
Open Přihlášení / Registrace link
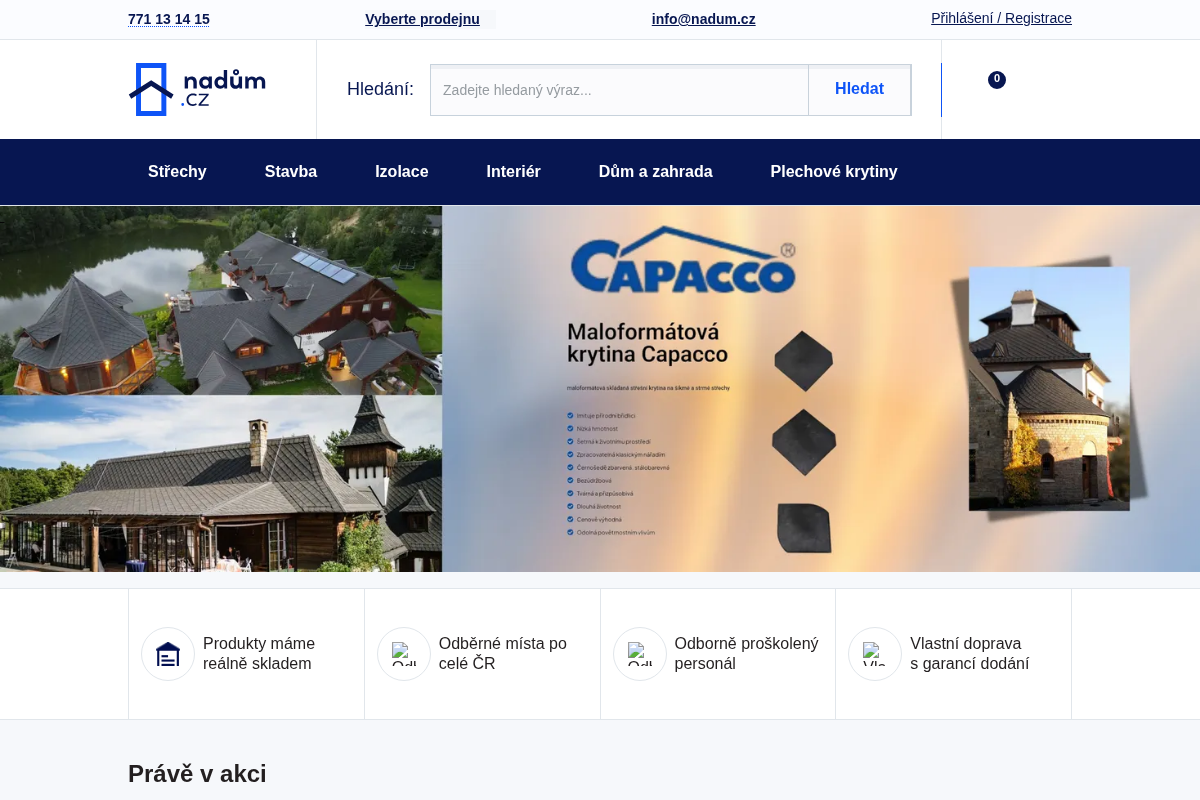pyautogui.click(x=1001, y=18)
